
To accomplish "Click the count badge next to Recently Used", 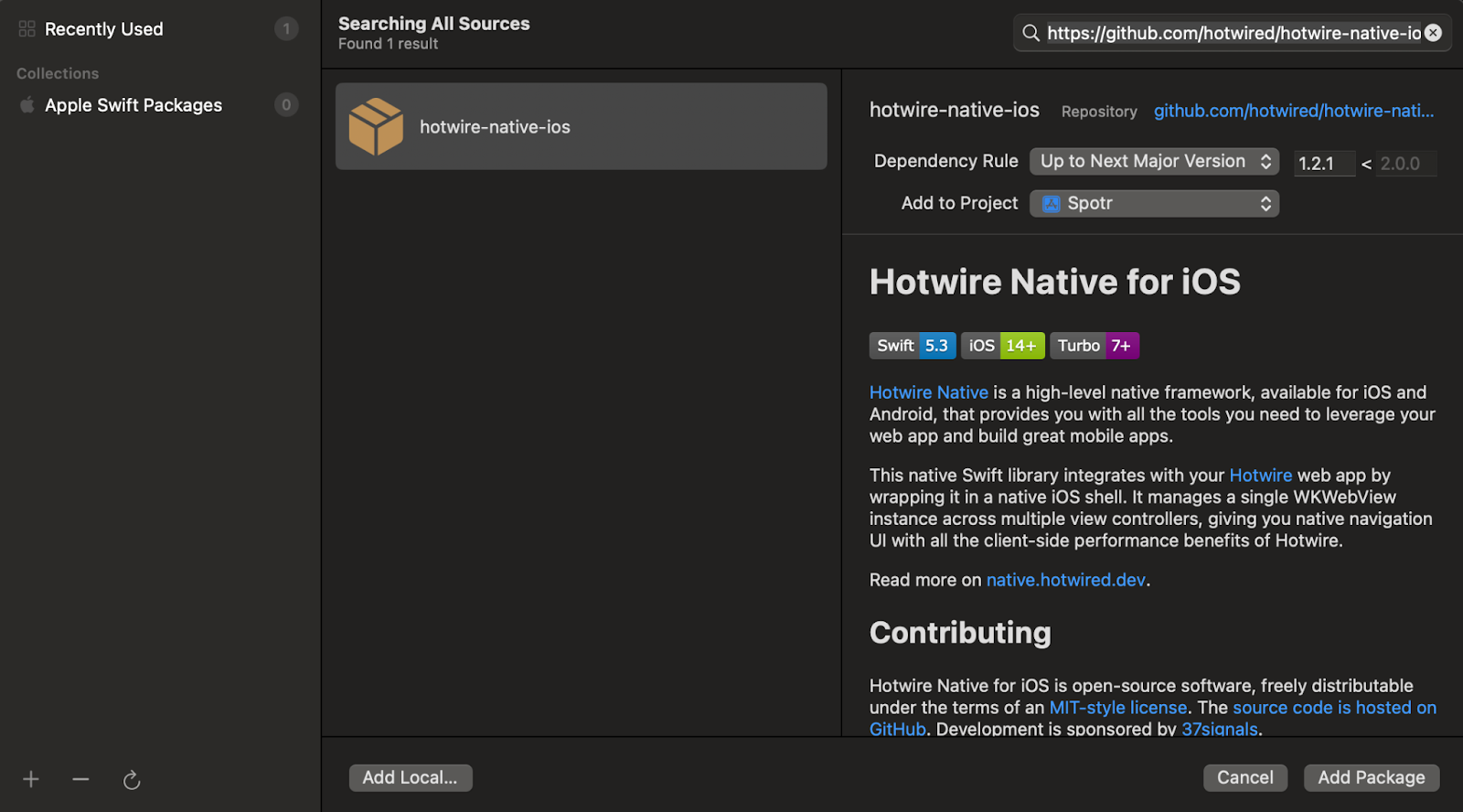I will (286, 29).
